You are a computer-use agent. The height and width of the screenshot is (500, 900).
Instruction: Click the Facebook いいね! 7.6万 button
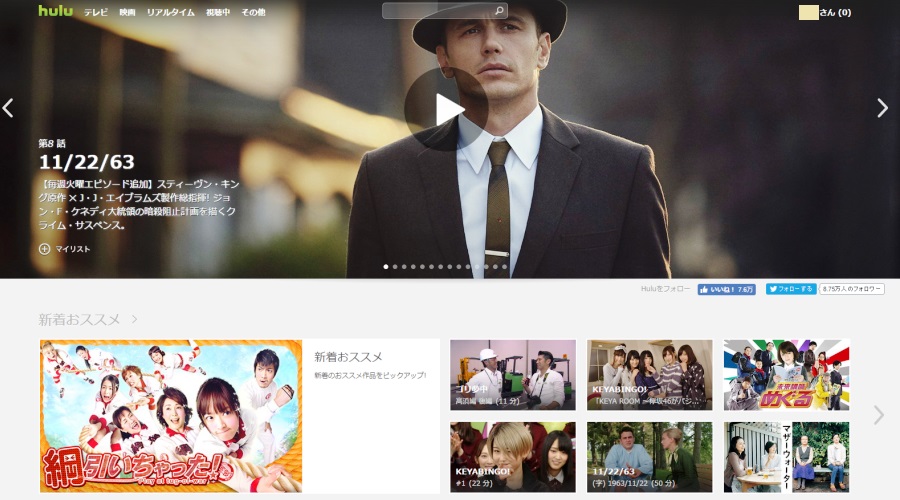[727, 289]
